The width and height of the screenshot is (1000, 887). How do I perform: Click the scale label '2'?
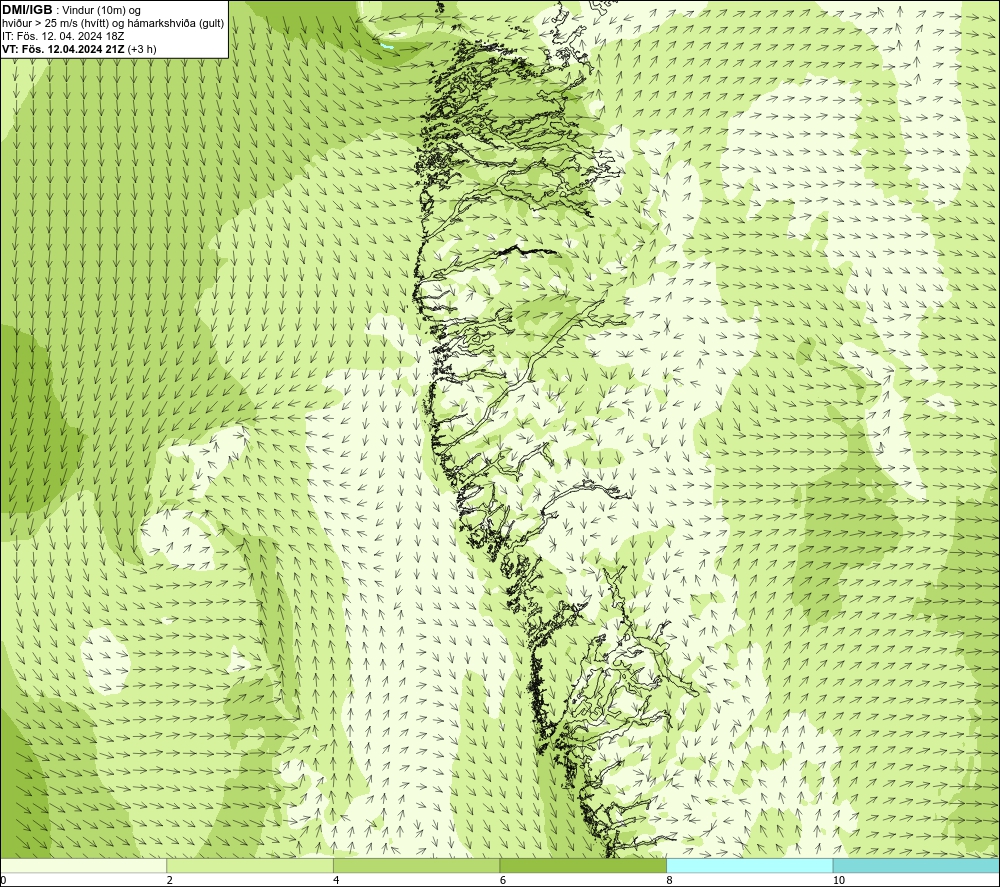(x=170, y=881)
